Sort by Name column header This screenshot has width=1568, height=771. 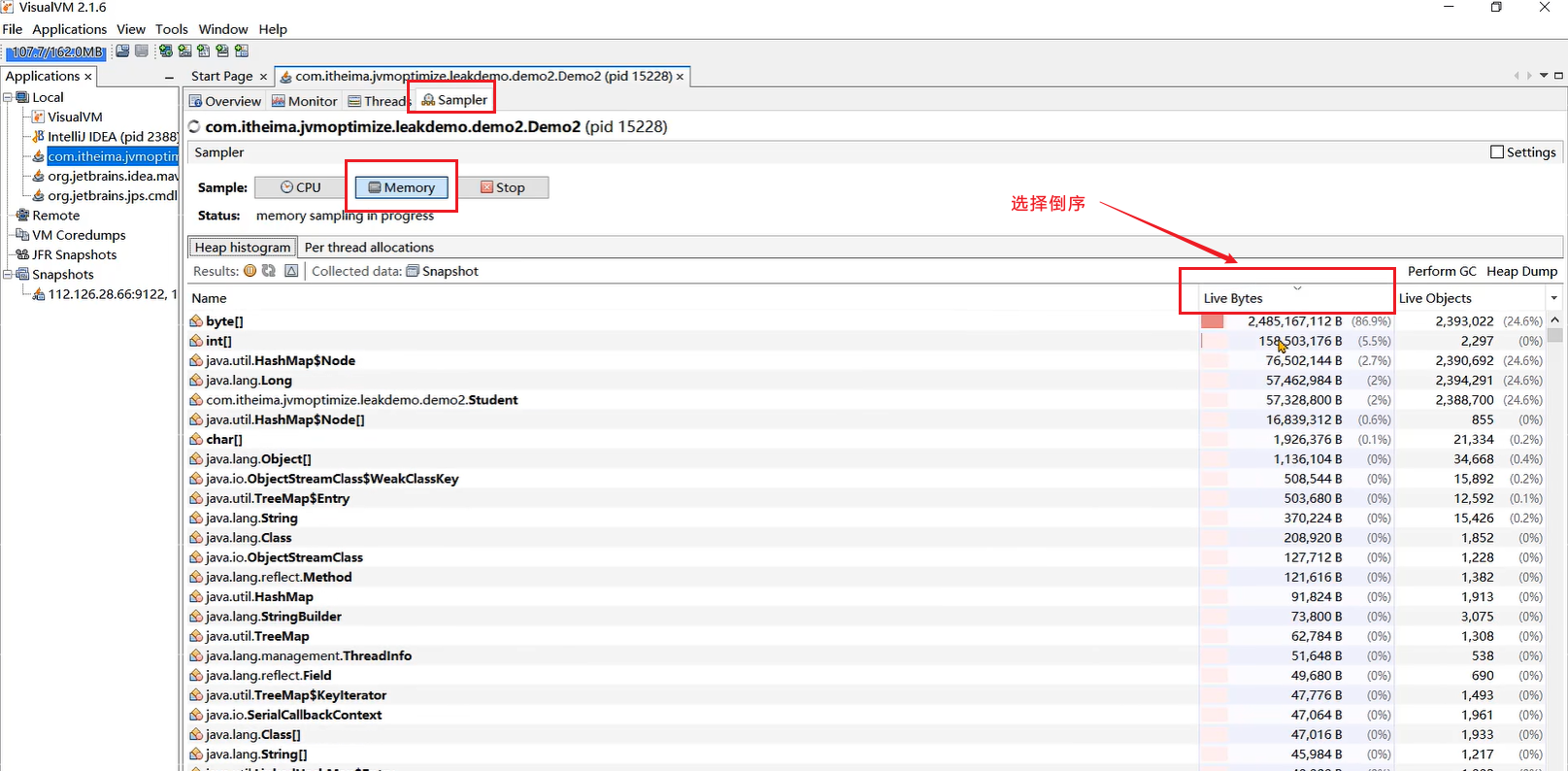point(692,298)
